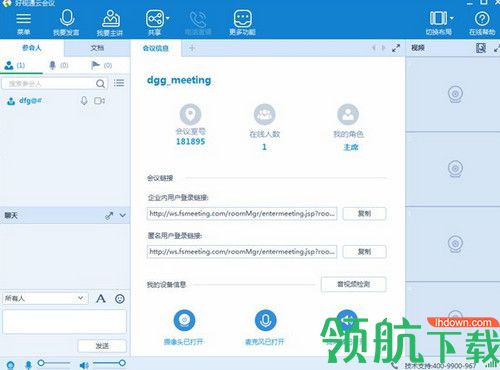
Task: Click the 主席 role text
Action: coord(351,147)
